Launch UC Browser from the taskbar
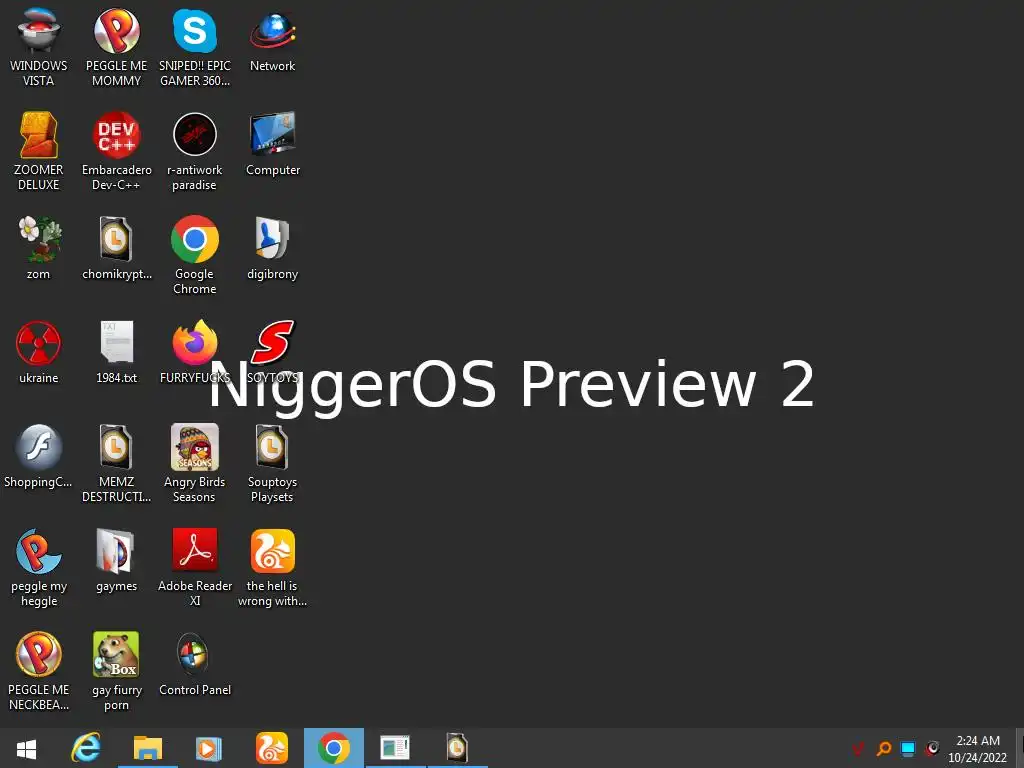The image size is (1024, 768). click(272, 748)
